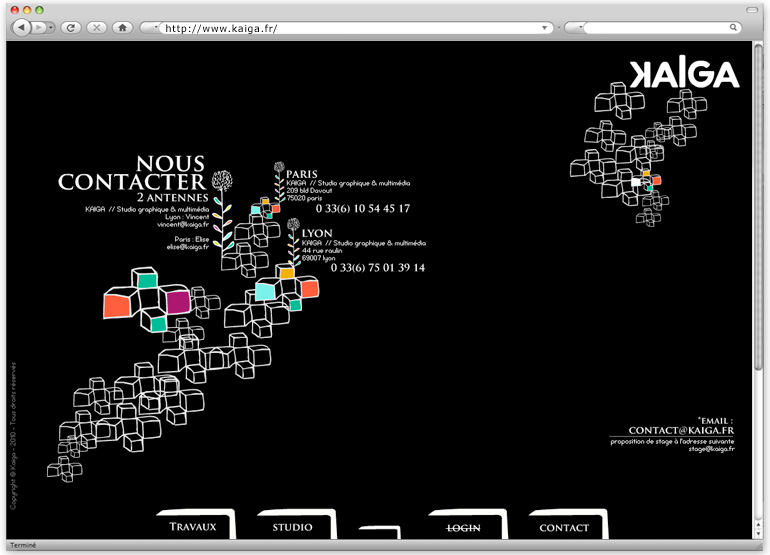This screenshot has width=770, height=555.
Task: Open the Login navigation tab
Action: click(467, 525)
